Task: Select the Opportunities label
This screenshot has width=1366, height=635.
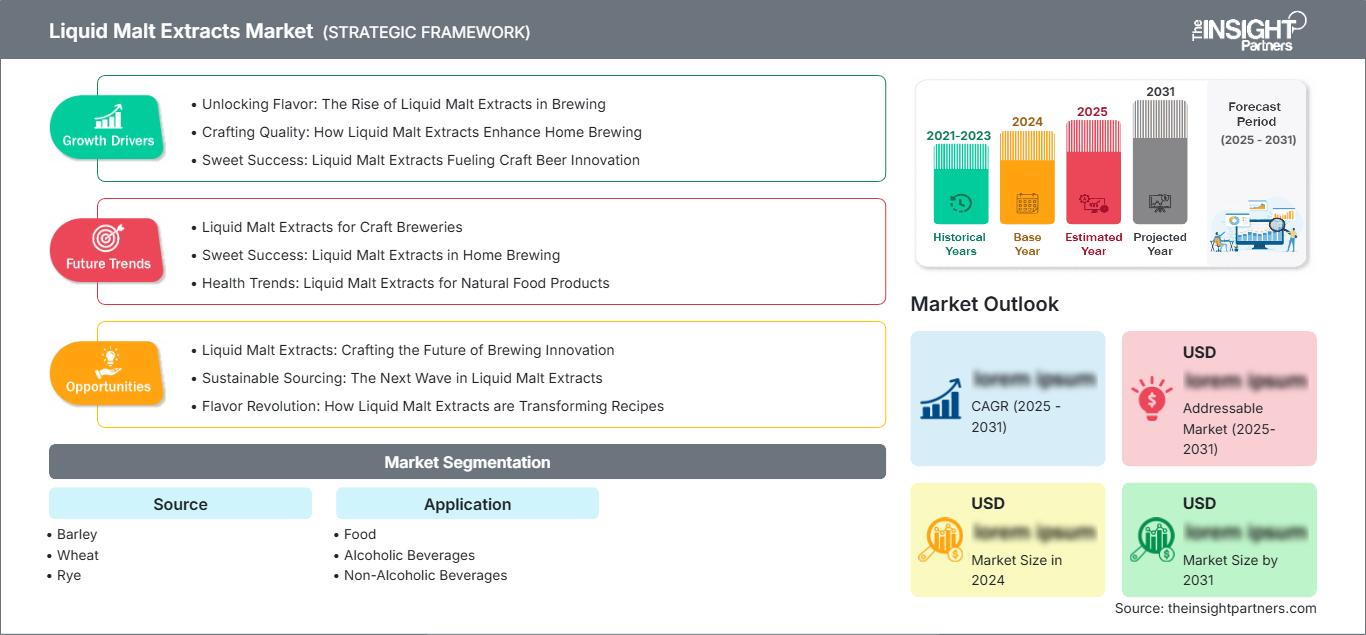Action: click(x=108, y=387)
